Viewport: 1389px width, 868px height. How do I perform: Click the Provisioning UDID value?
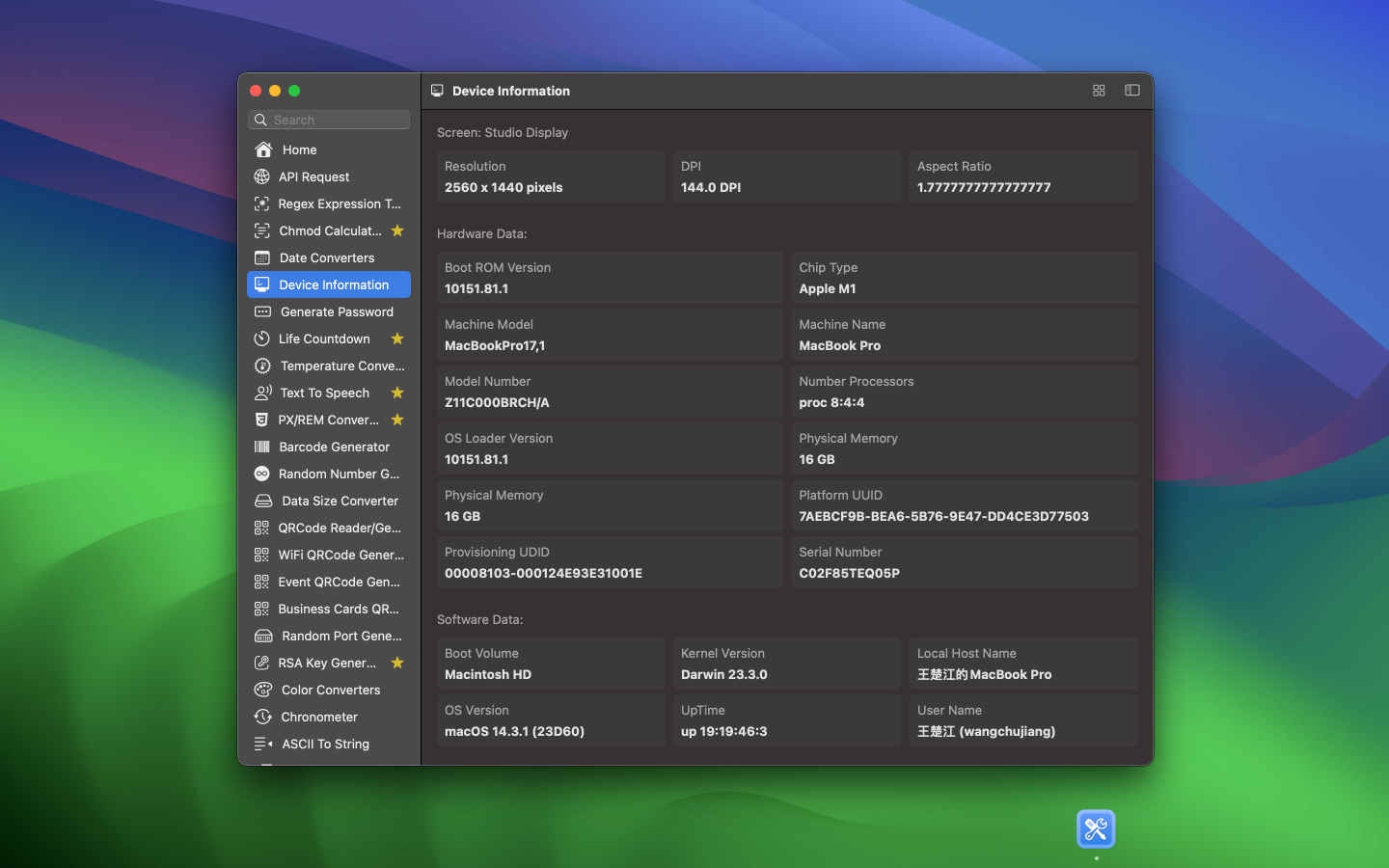(543, 573)
